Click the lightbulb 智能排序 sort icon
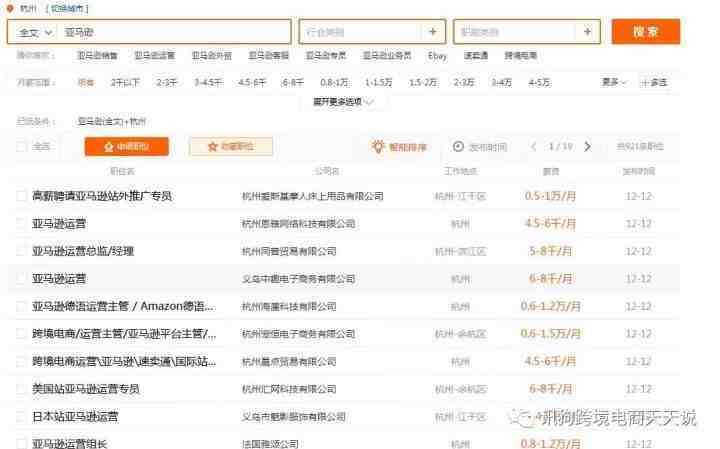720x449 pixels. click(x=378, y=147)
